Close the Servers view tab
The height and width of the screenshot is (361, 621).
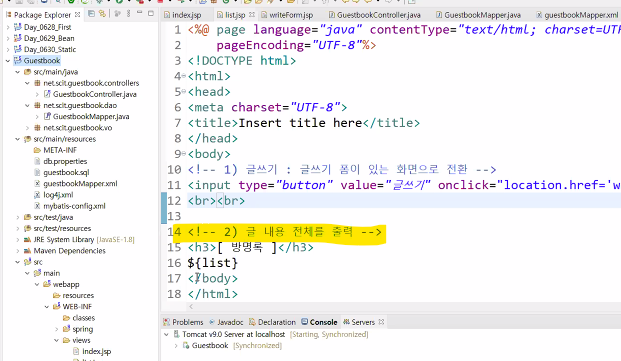[381, 322]
